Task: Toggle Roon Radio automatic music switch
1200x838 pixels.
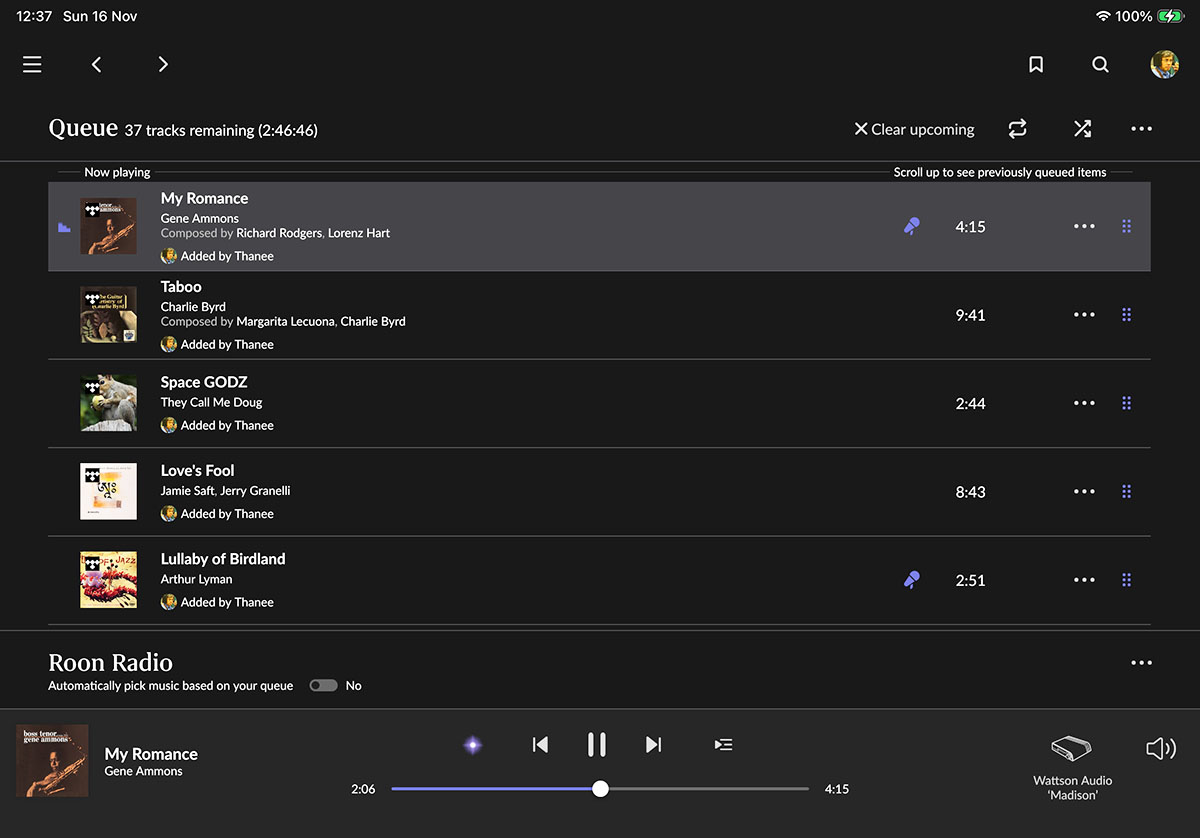Action: [323, 686]
